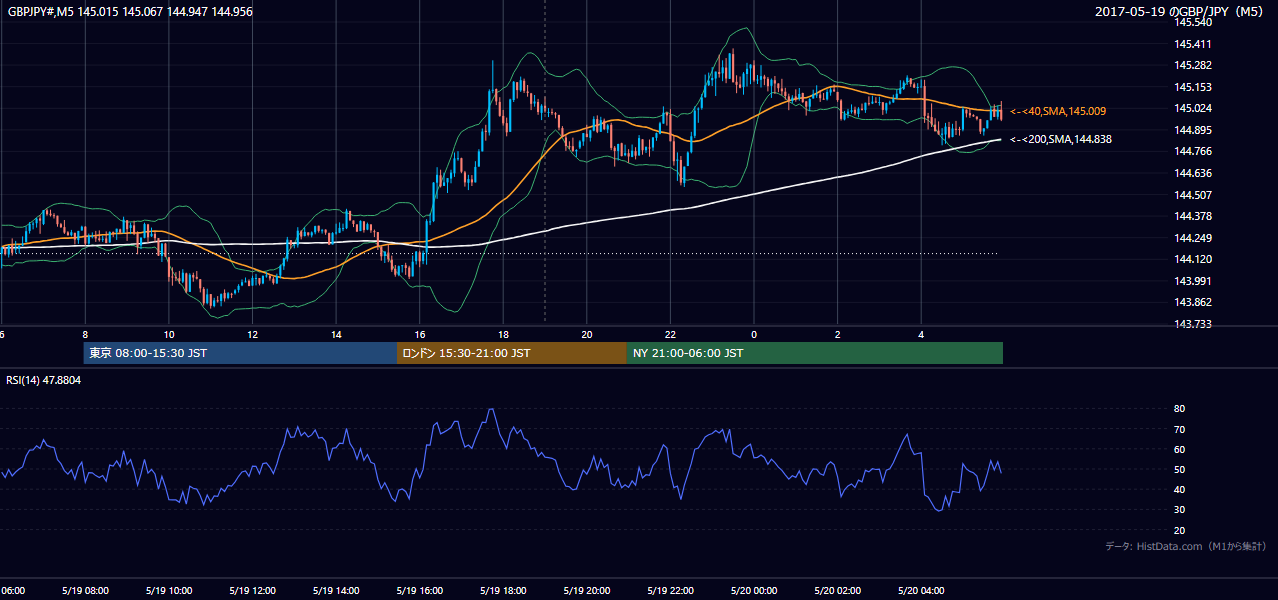
Task: Click price axis value 144.378
Action: tap(1194, 216)
